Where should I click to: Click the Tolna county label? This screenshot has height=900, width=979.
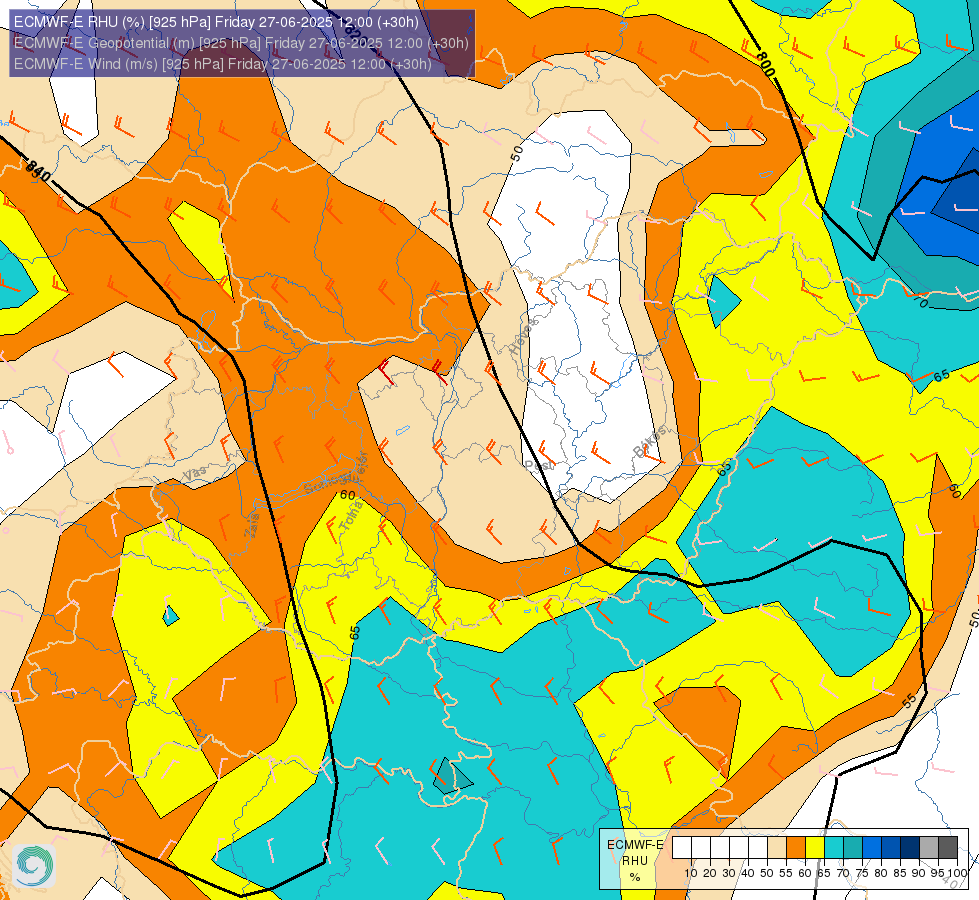(x=352, y=516)
